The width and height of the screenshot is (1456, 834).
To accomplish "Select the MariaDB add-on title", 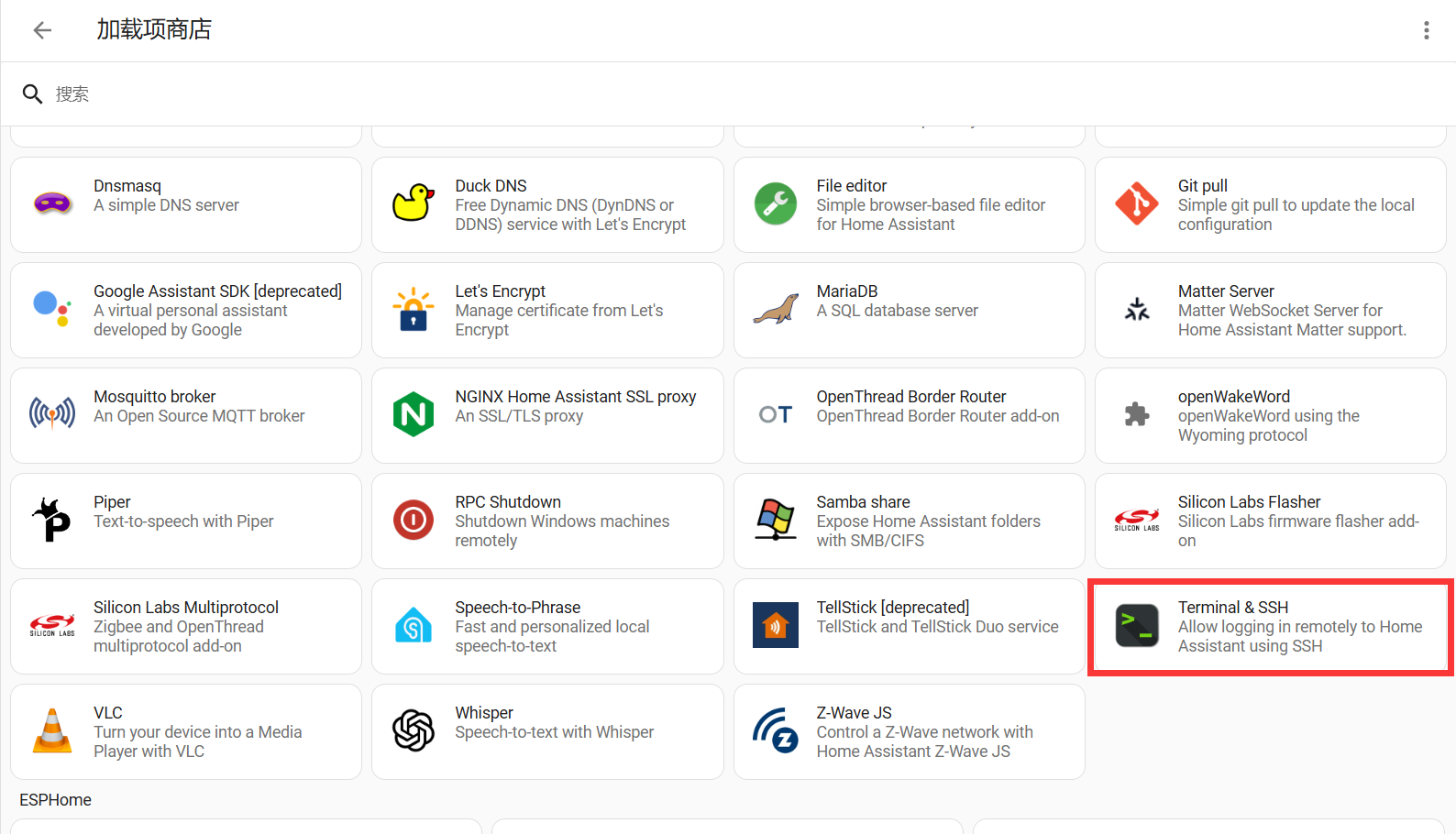I will coord(847,291).
